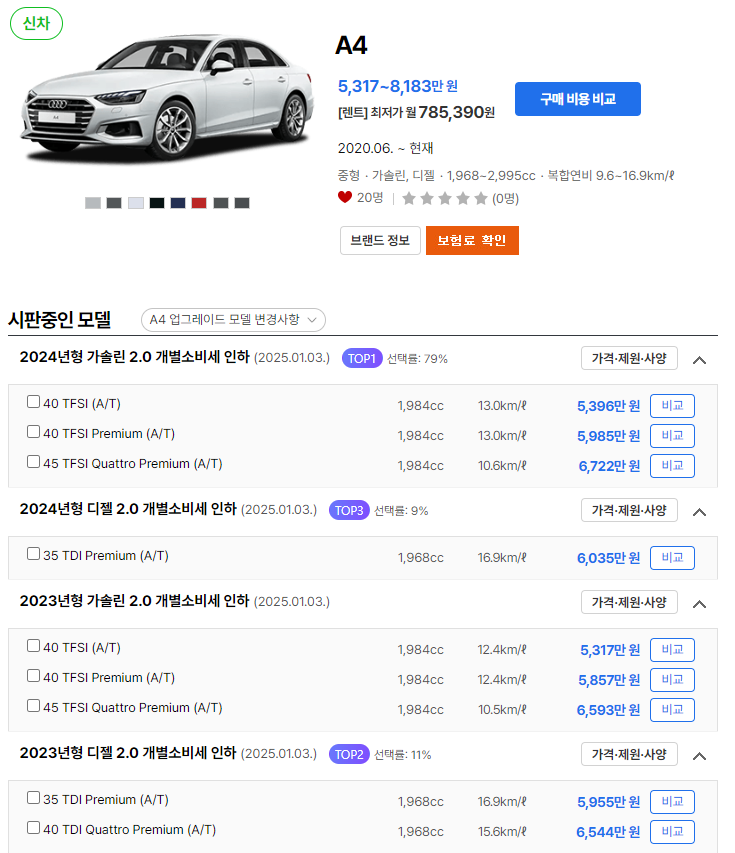Image resolution: width=735 pixels, height=853 pixels.
Task: Click the 5,317만 원 price in the 2023 list
Action: point(610,650)
